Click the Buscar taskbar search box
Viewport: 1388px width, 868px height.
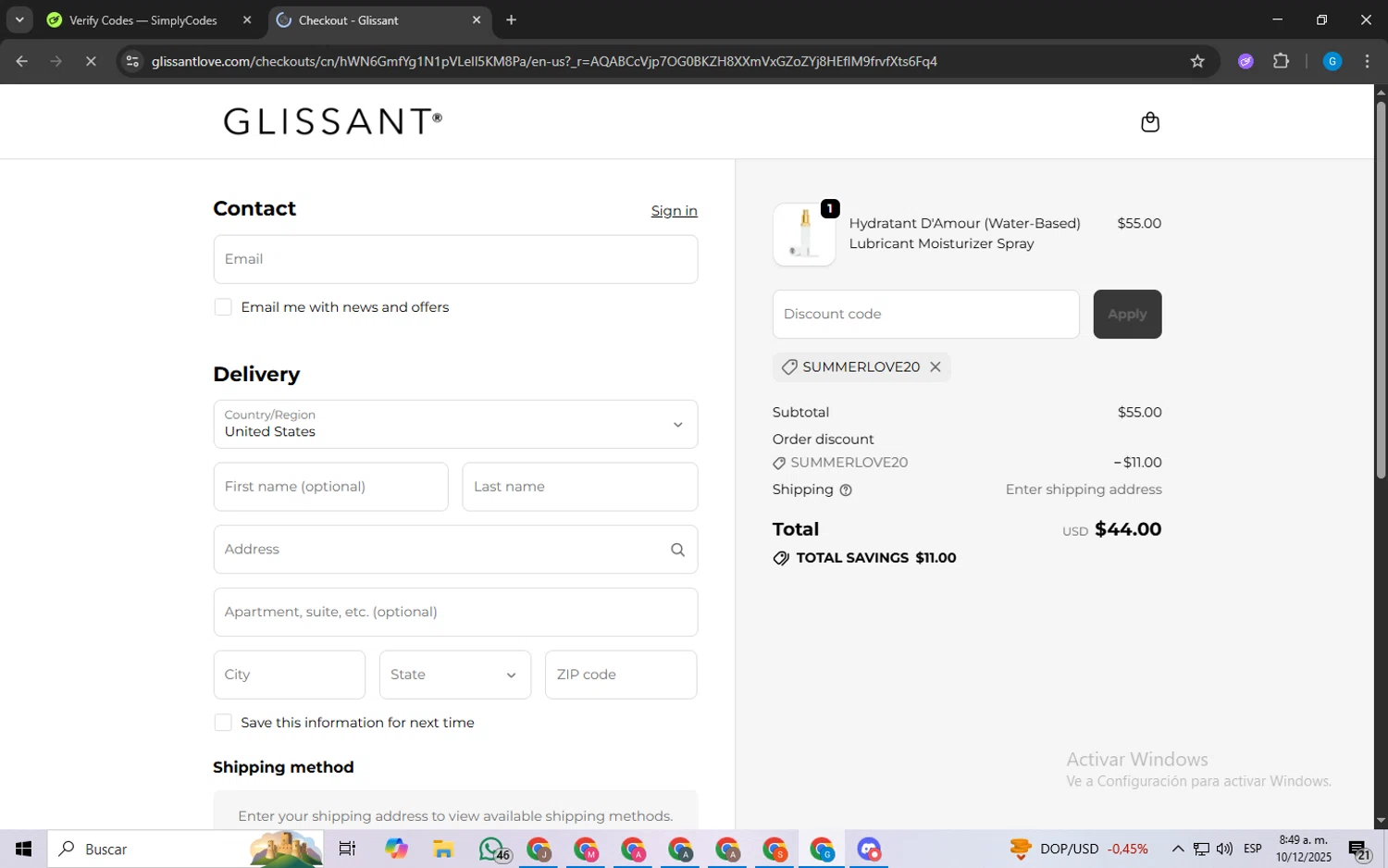[185, 849]
